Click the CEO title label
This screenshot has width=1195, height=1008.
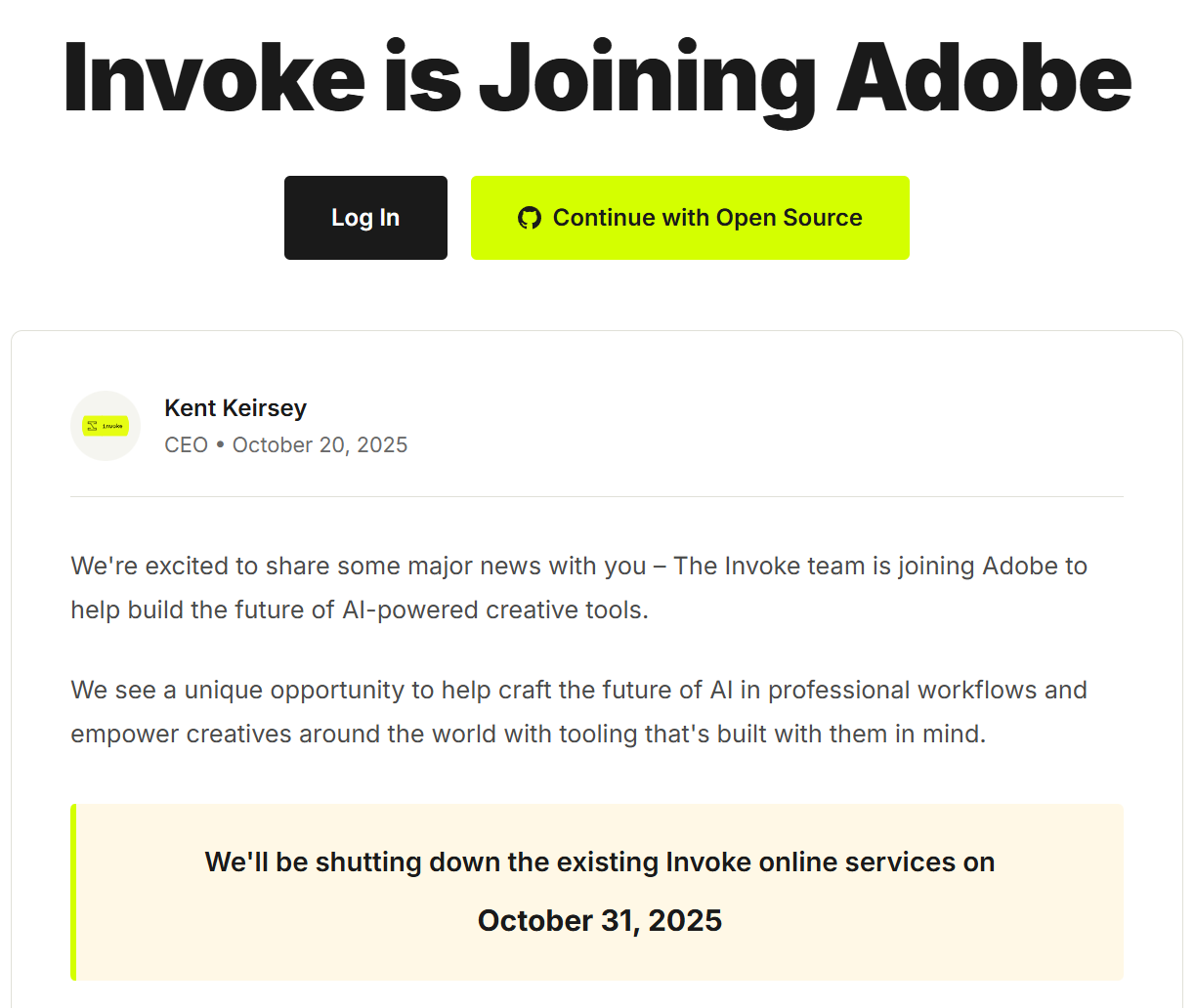[186, 445]
